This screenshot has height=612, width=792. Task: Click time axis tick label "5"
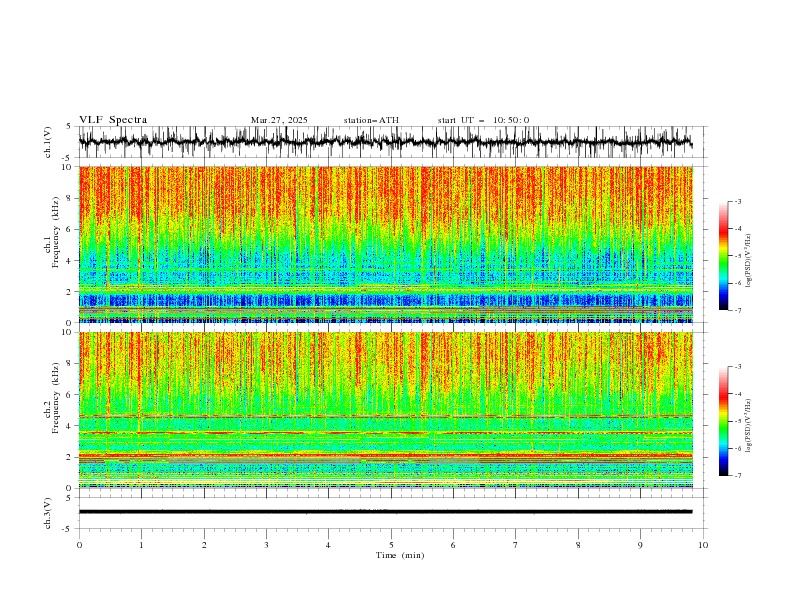click(391, 545)
